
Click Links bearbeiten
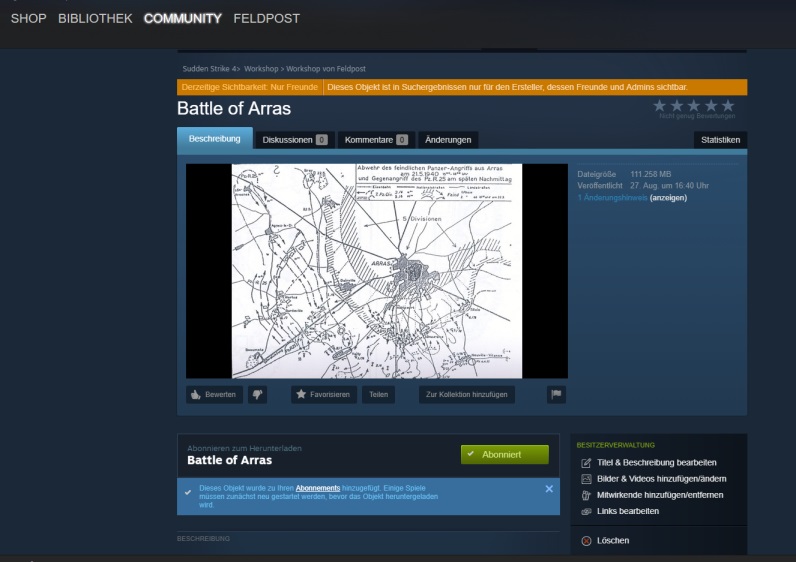(x=627, y=511)
